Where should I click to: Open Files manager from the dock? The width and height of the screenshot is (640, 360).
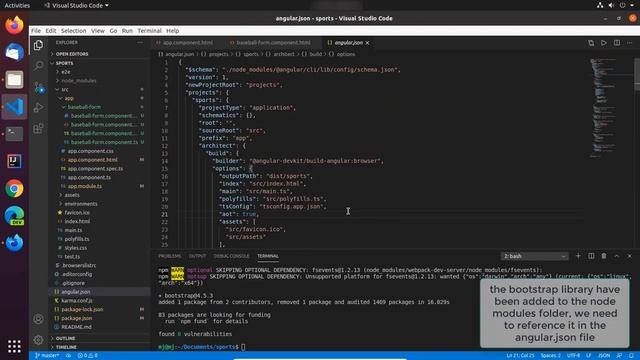[x=14, y=80]
